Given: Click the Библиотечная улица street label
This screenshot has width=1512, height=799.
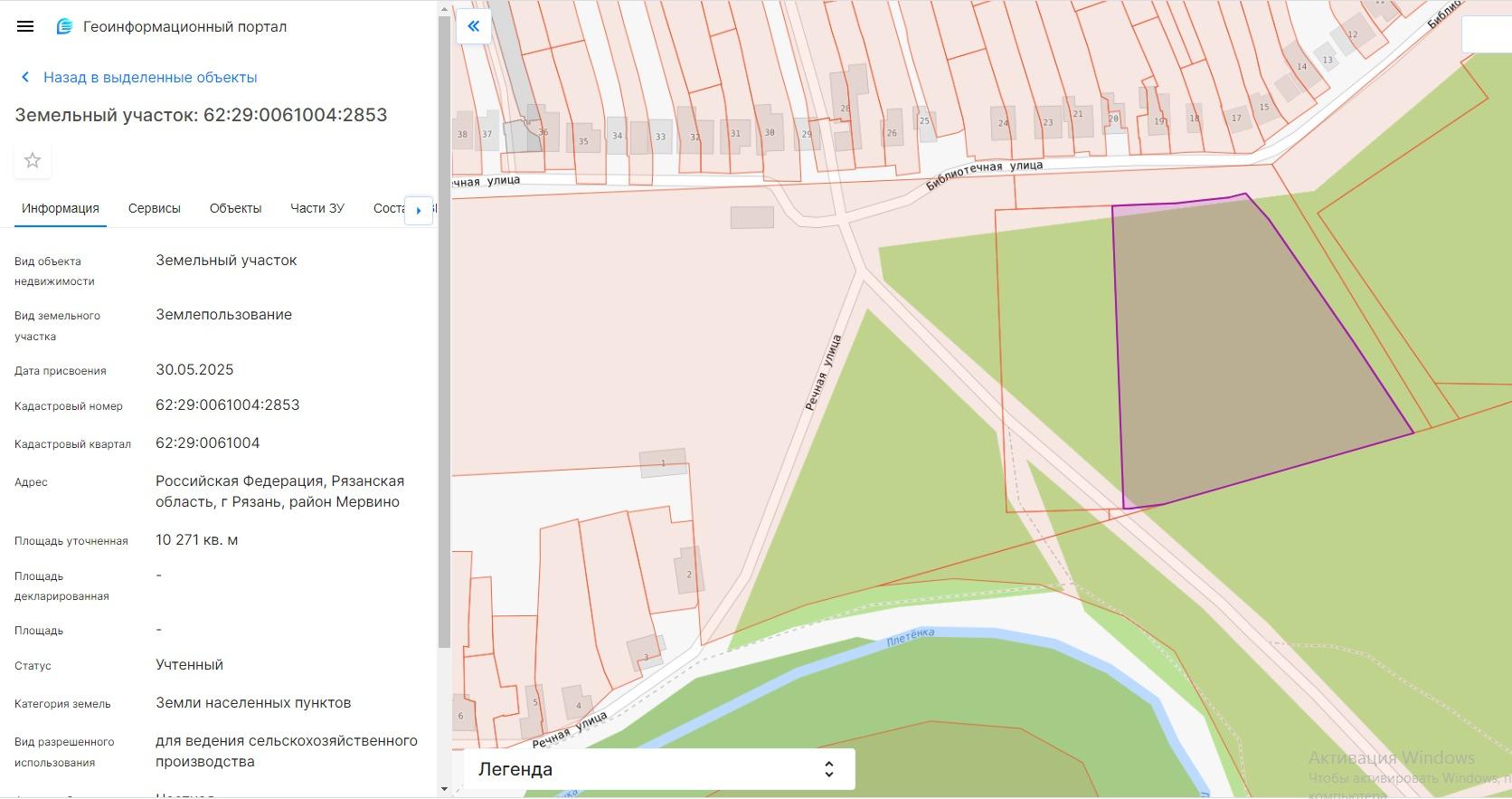Looking at the screenshot, I should [x=985, y=175].
